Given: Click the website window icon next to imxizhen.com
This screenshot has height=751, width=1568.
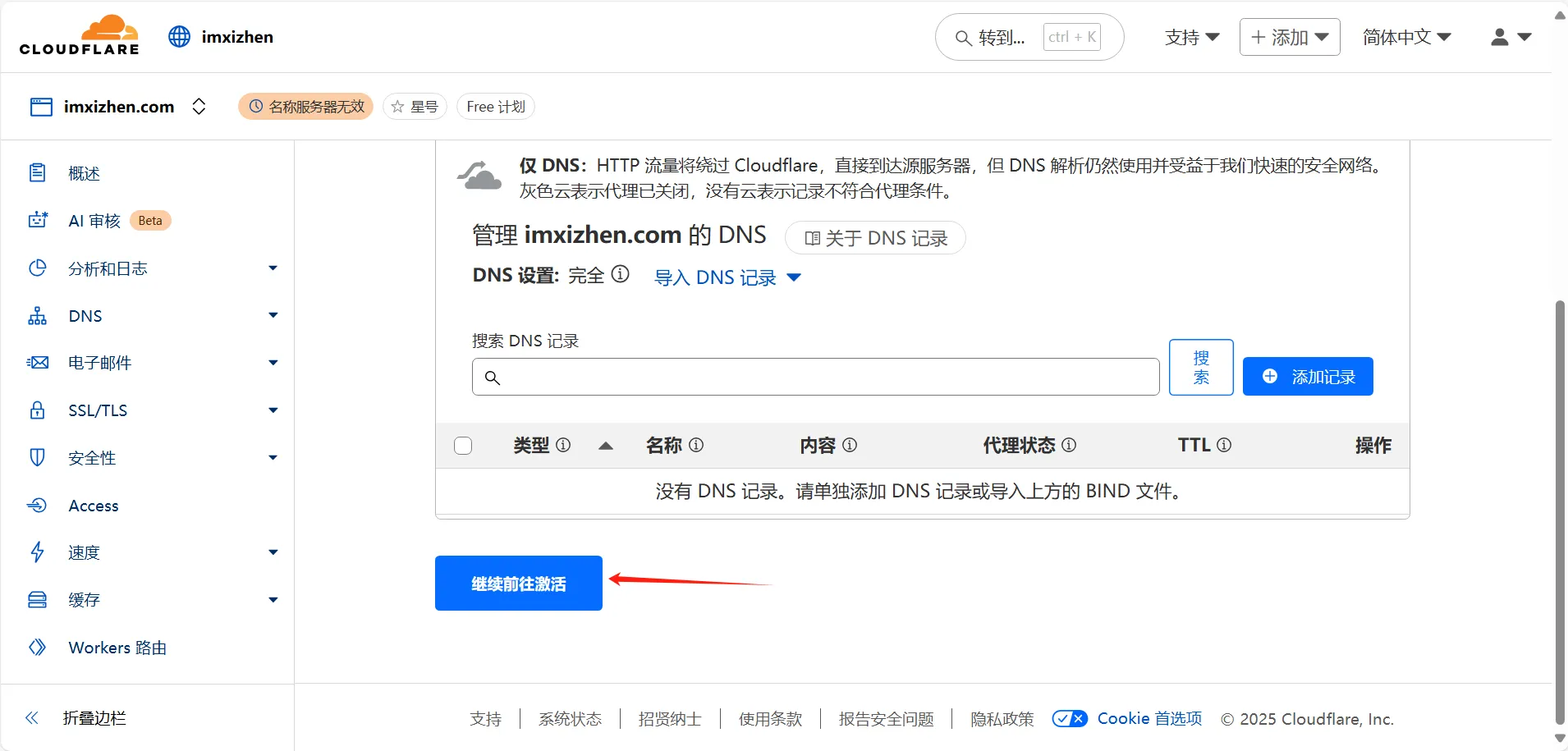Looking at the screenshot, I should [x=41, y=107].
